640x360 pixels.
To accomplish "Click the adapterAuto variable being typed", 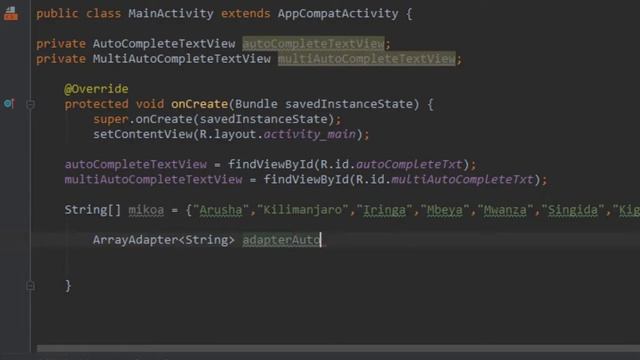I will point(281,240).
